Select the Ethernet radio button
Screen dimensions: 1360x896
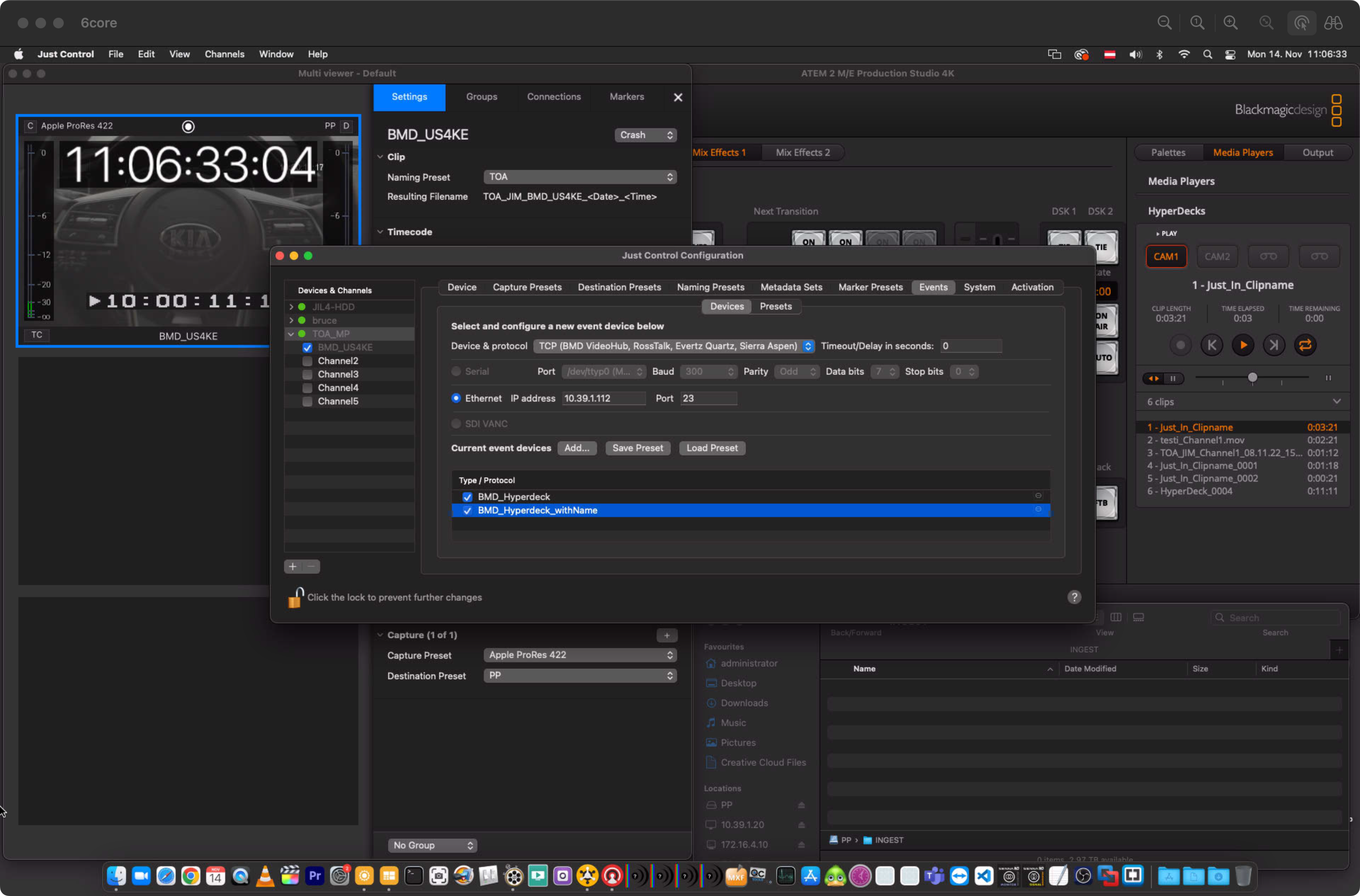point(456,398)
